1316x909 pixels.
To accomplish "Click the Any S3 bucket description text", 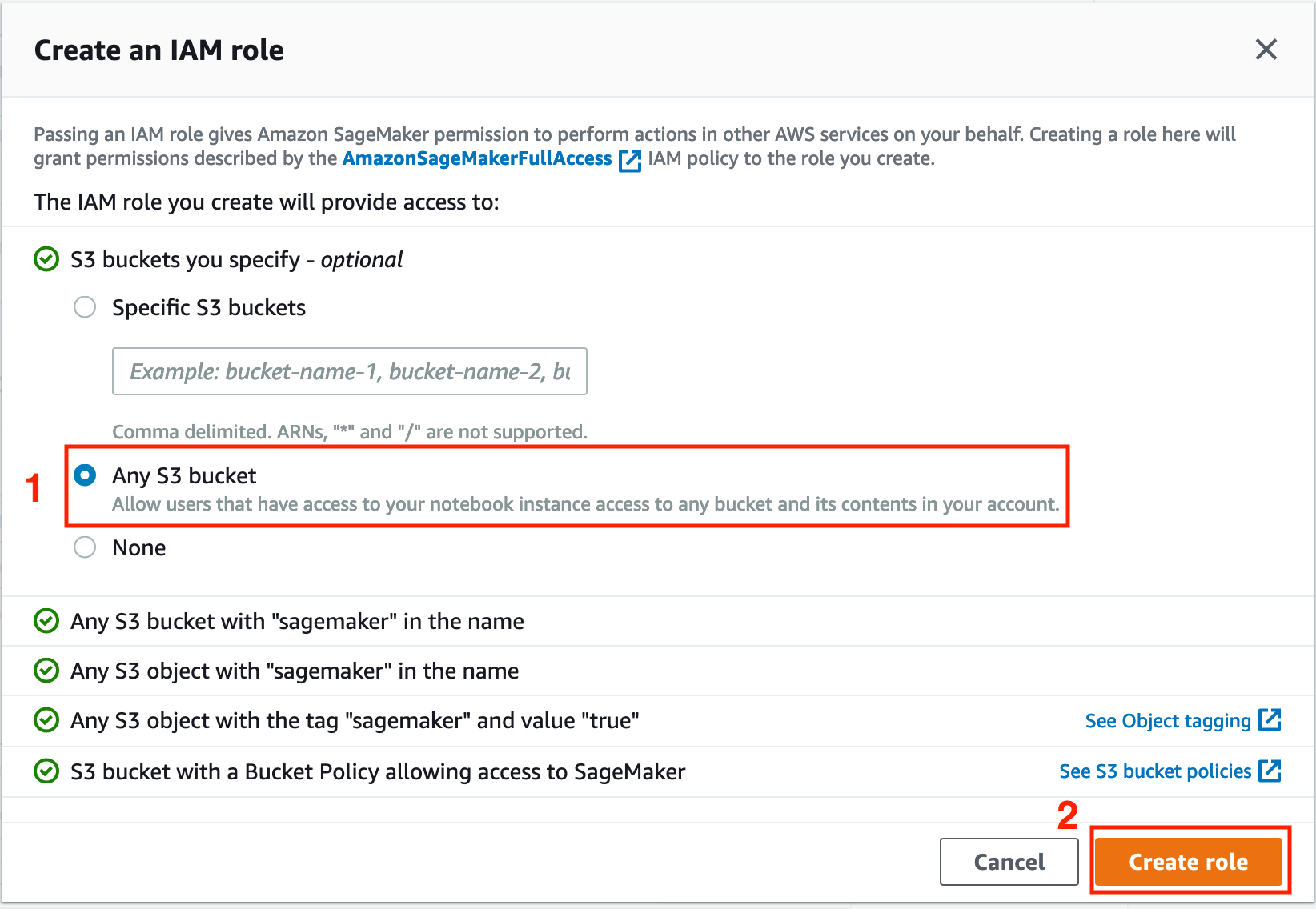I will 585,504.
